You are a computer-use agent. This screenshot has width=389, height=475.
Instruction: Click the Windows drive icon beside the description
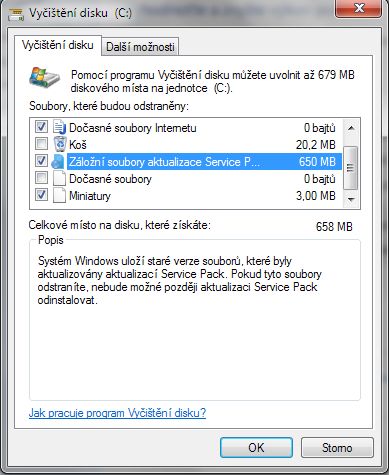click(45, 77)
